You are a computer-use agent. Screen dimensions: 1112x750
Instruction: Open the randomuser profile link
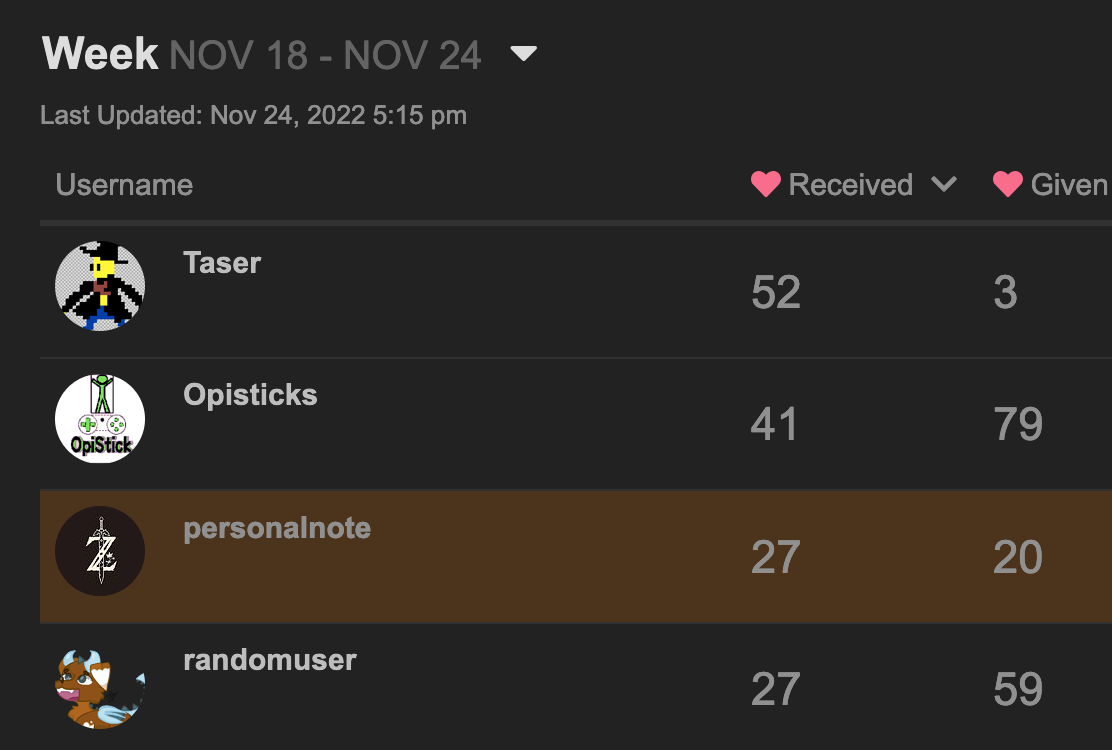click(270, 660)
